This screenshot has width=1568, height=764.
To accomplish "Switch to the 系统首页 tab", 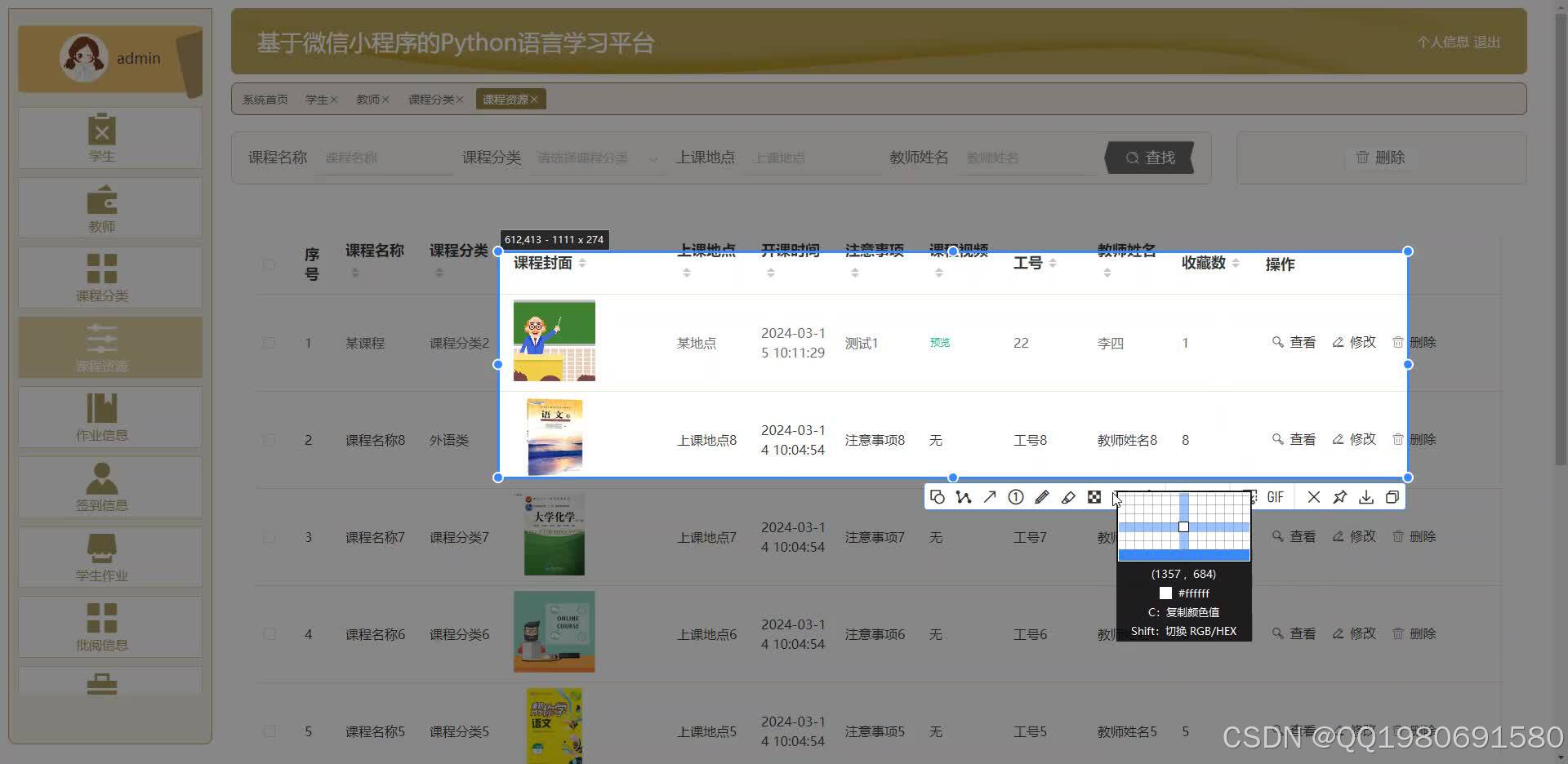I will (x=263, y=99).
